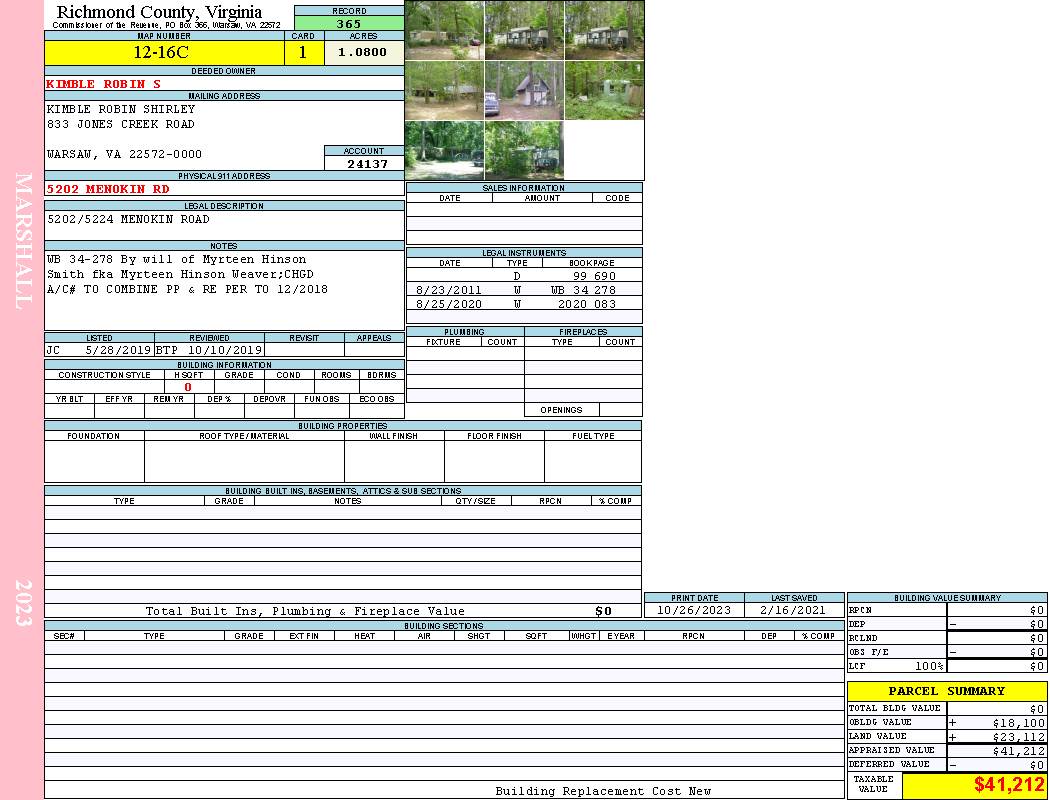Click the green record number 365
This screenshot has height=800, width=1050.
(x=349, y=24)
